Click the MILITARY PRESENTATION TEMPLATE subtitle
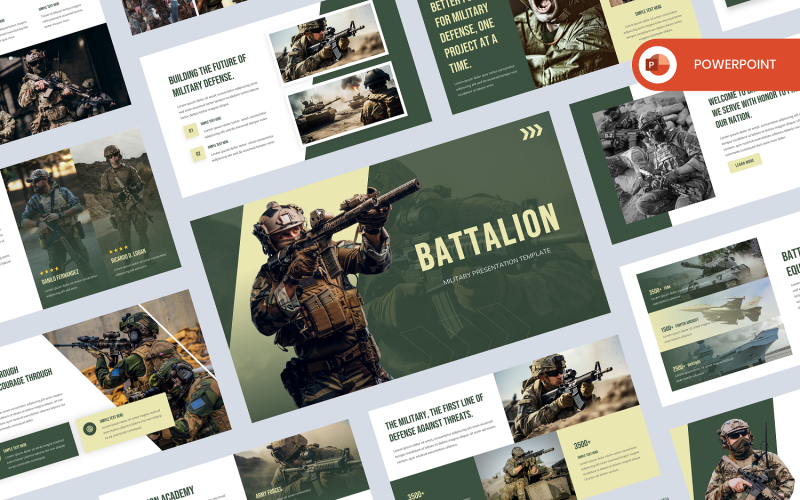 pos(497,266)
